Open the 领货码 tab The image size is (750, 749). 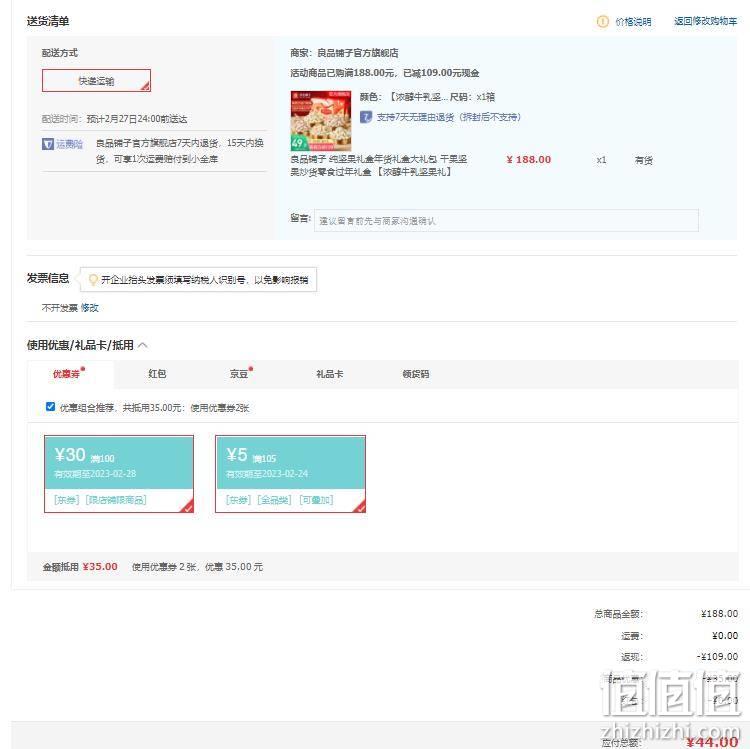pos(416,374)
